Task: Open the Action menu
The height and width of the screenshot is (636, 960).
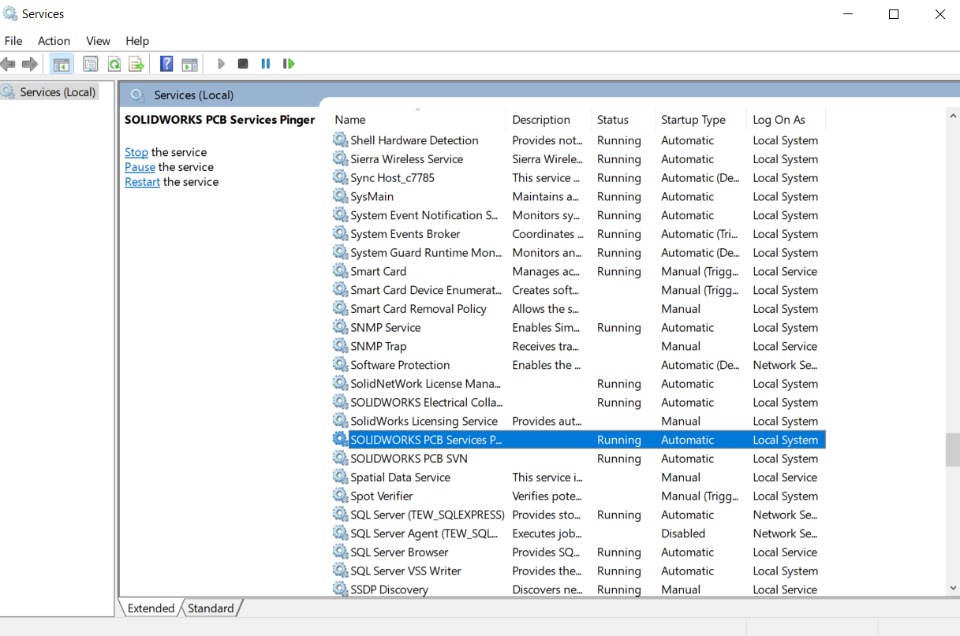Action: tap(54, 41)
